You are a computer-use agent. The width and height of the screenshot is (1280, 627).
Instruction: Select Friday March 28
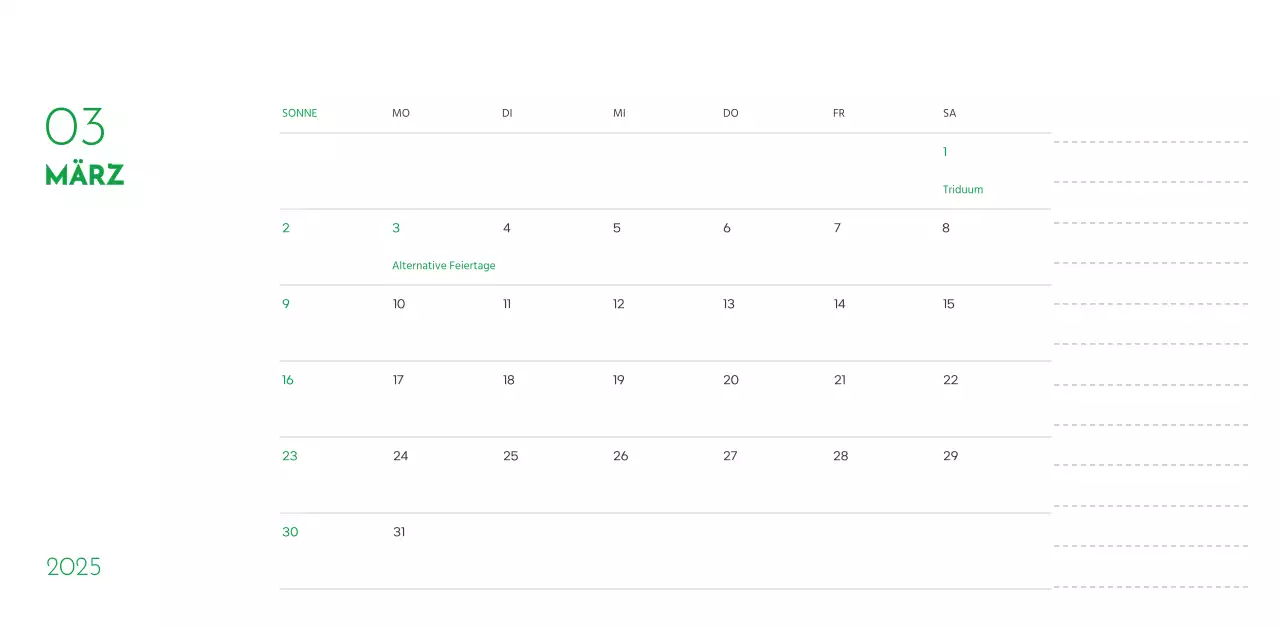click(840, 456)
